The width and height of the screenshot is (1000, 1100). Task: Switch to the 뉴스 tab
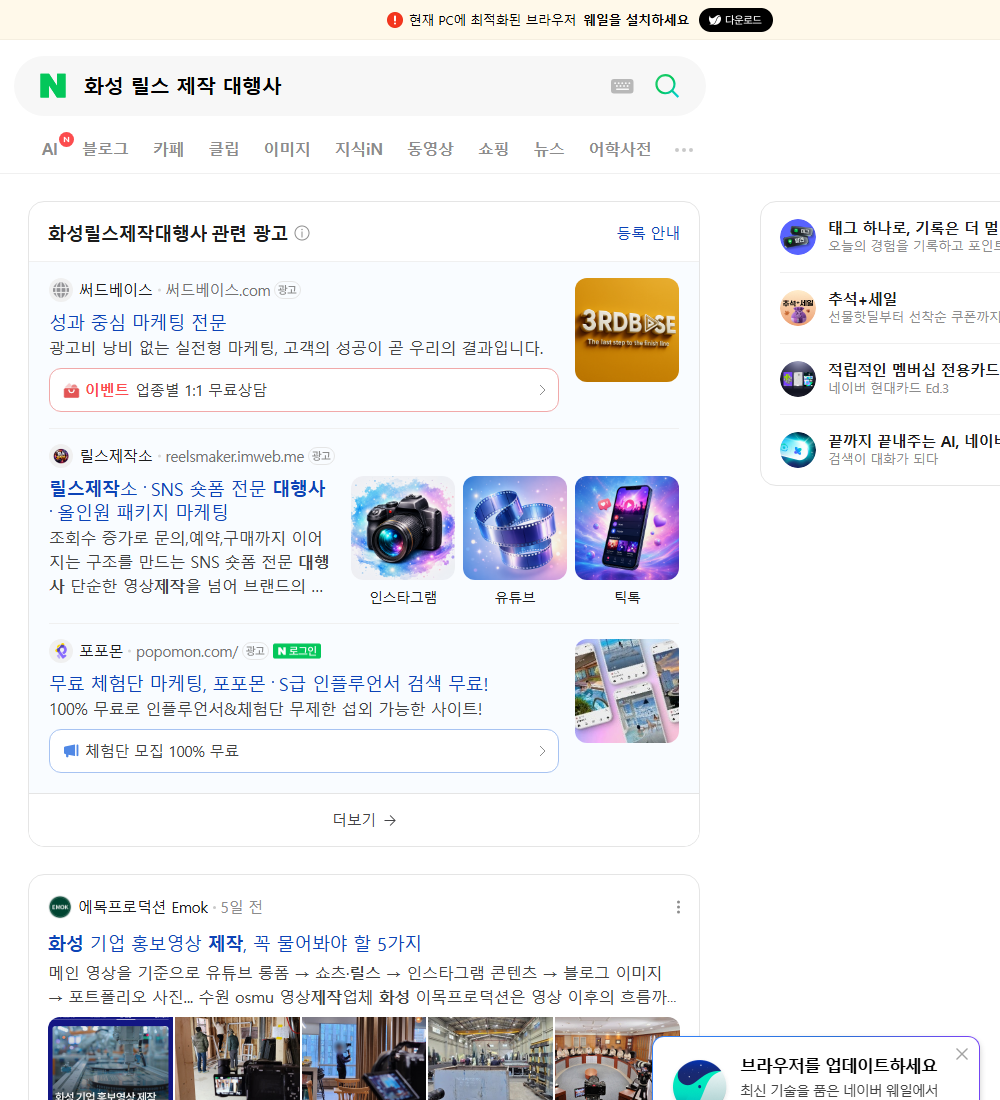tap(549, 149)
